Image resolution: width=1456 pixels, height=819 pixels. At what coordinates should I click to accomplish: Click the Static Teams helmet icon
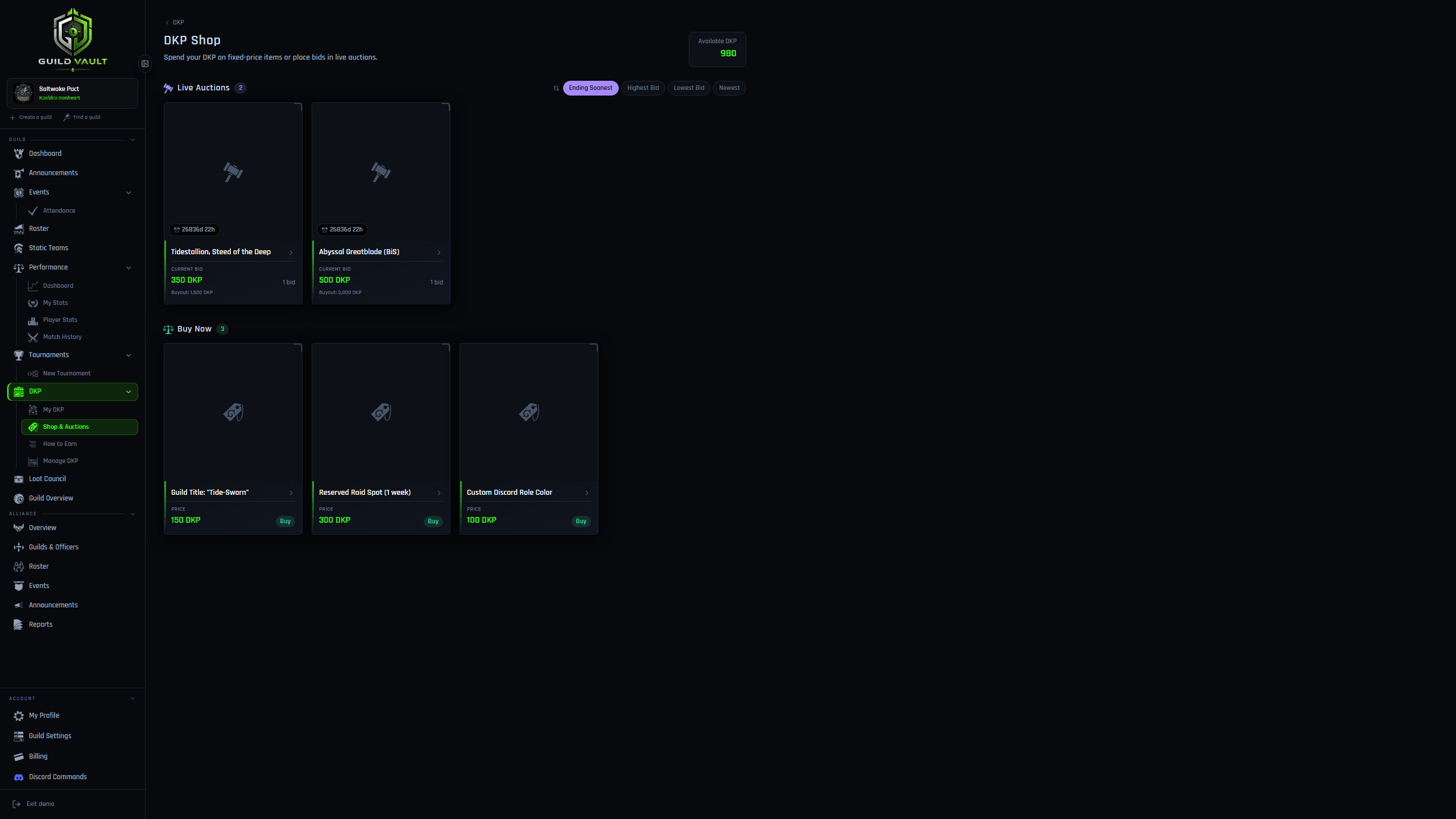[19, 248]
